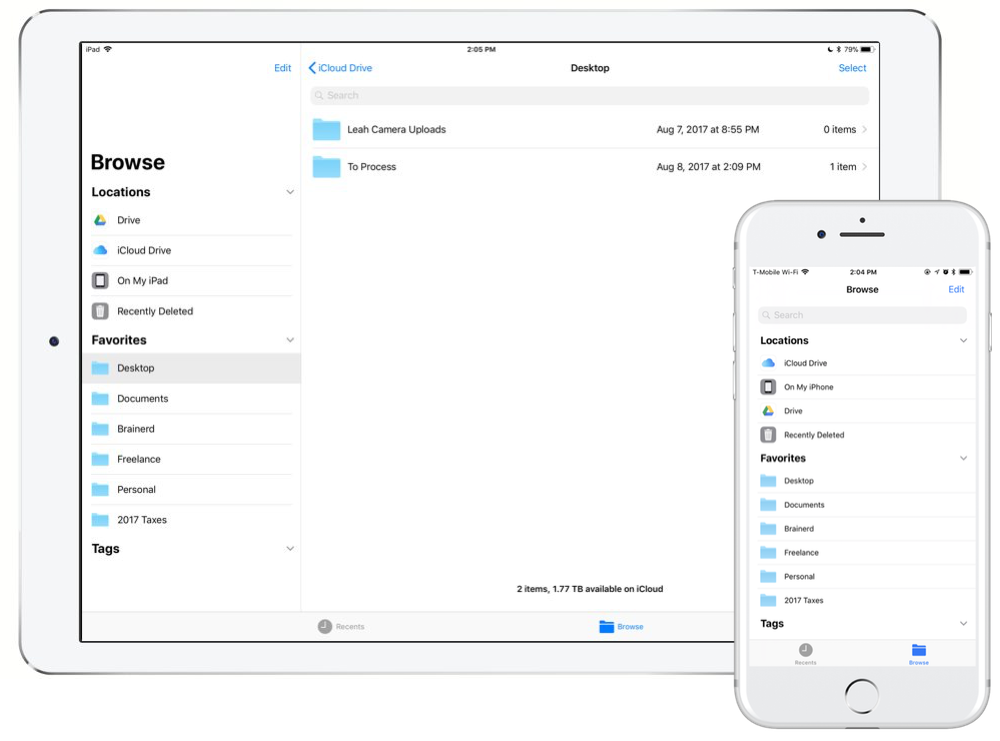Click 'Browse' heading in iPad sidebar
1000x741 pixels.
coord(128,162)
